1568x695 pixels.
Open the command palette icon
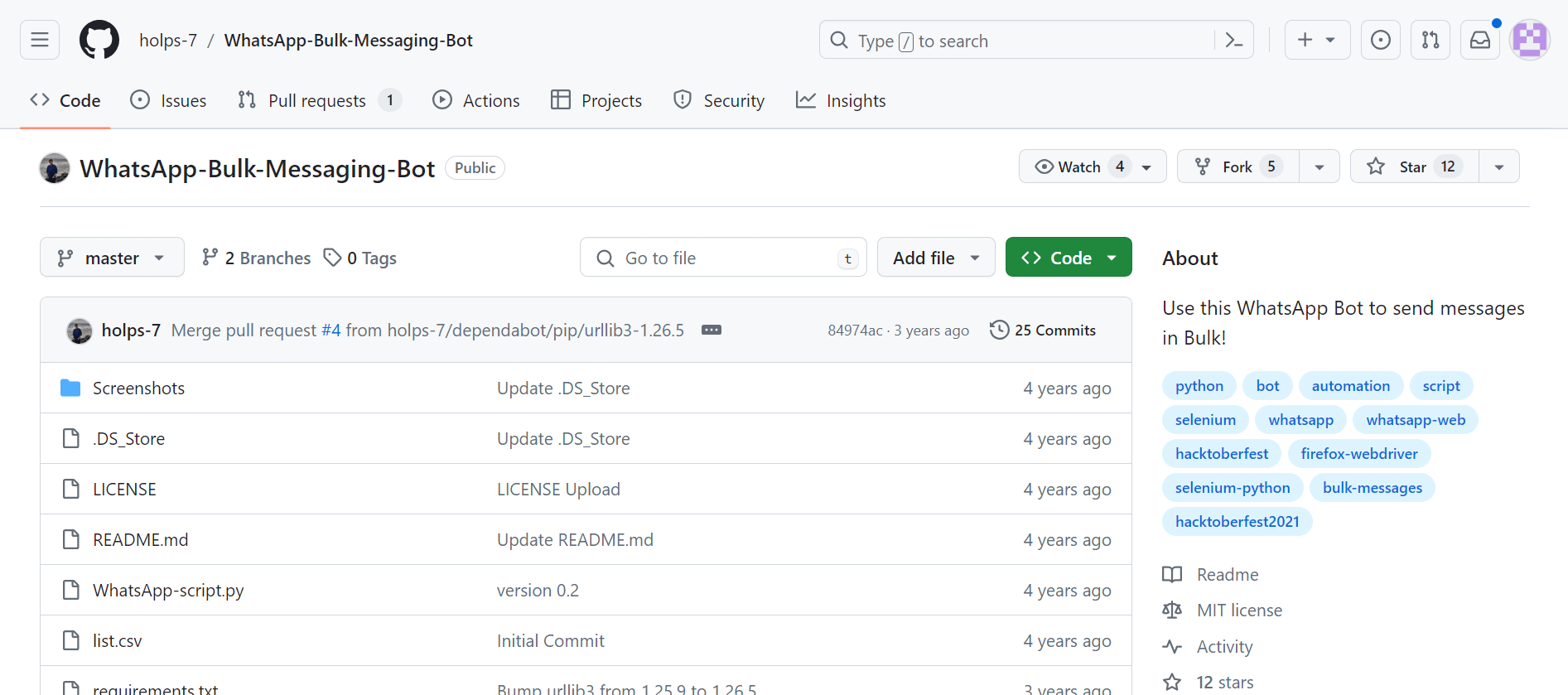[1233, 41]
